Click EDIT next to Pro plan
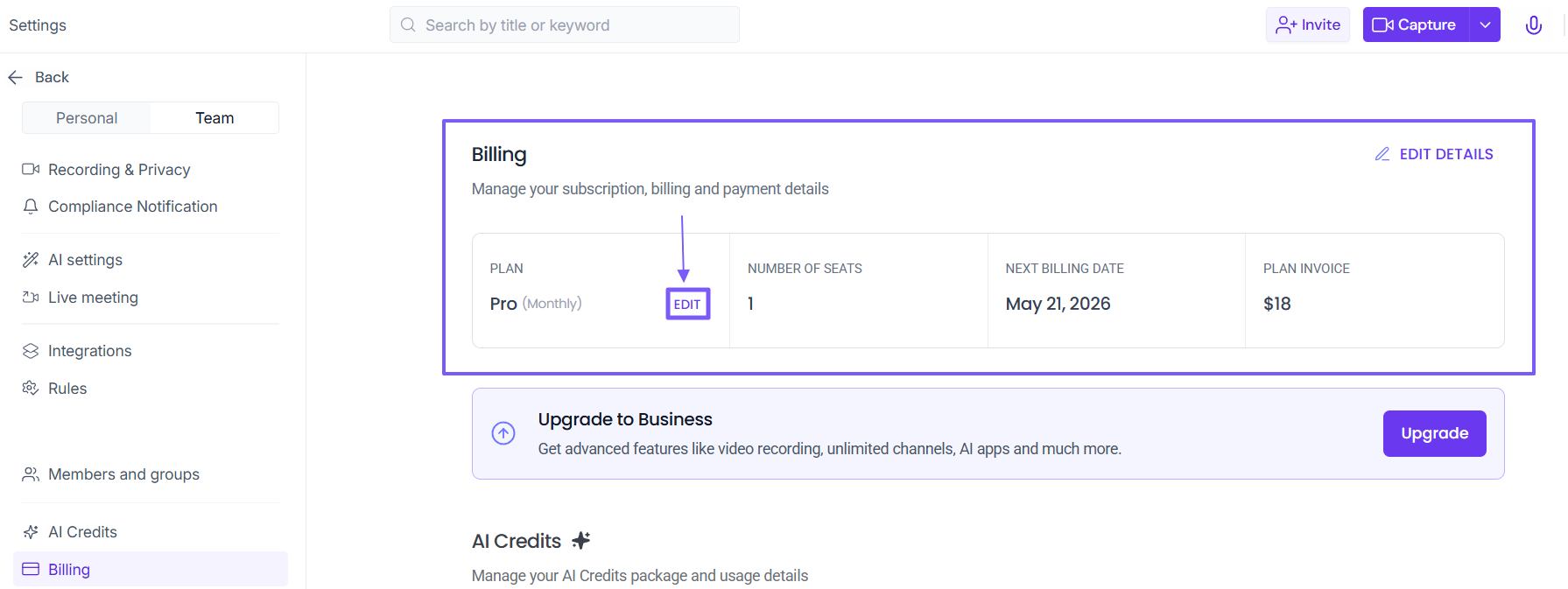The height and width of the screenshot is (589, 1568). click(x=687, y=304)
